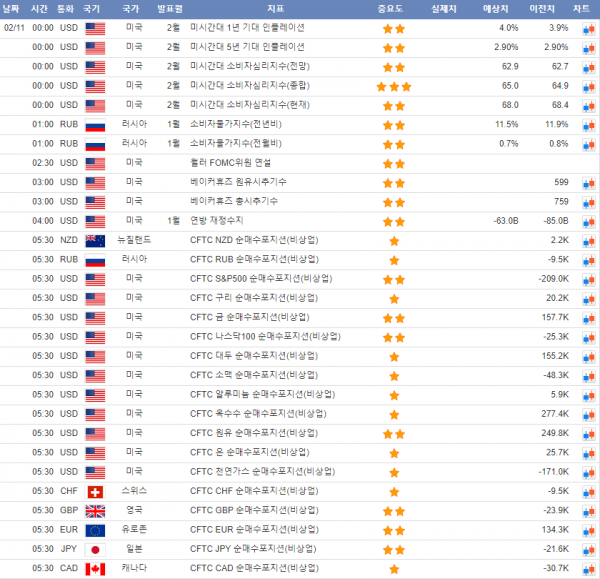The image size is (600, 579).
Task: Click the New Zealand flag icon
Action: (x=96, y=241)
